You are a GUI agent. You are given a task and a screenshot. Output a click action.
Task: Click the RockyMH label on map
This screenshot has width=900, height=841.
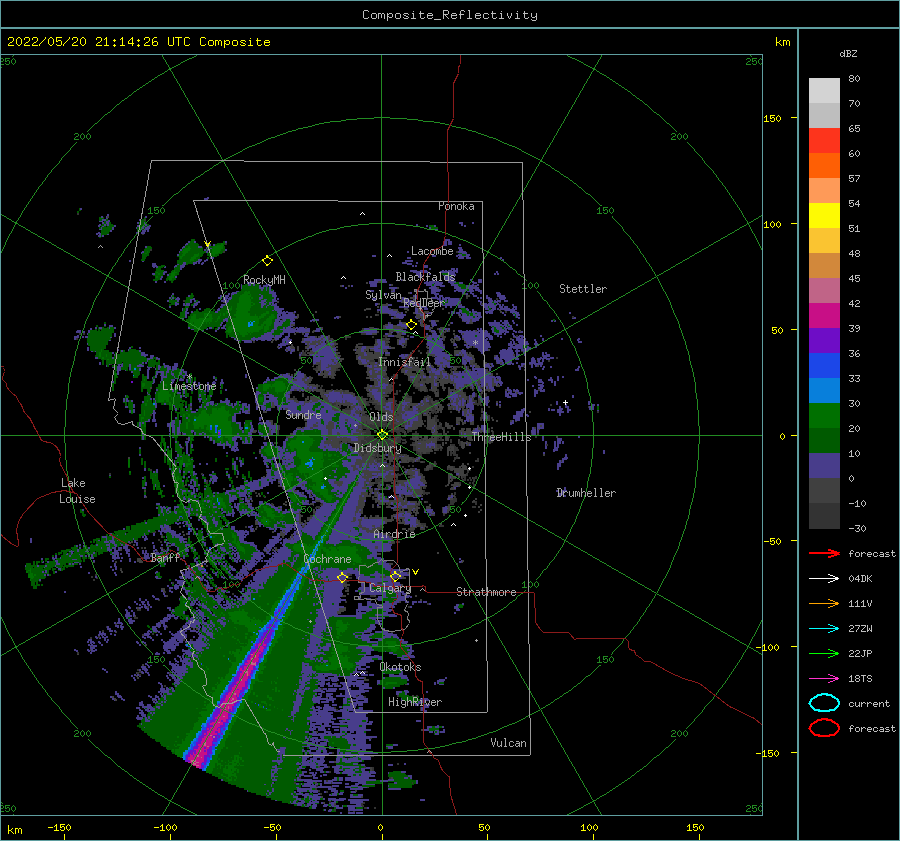click(x=264, y=280)
